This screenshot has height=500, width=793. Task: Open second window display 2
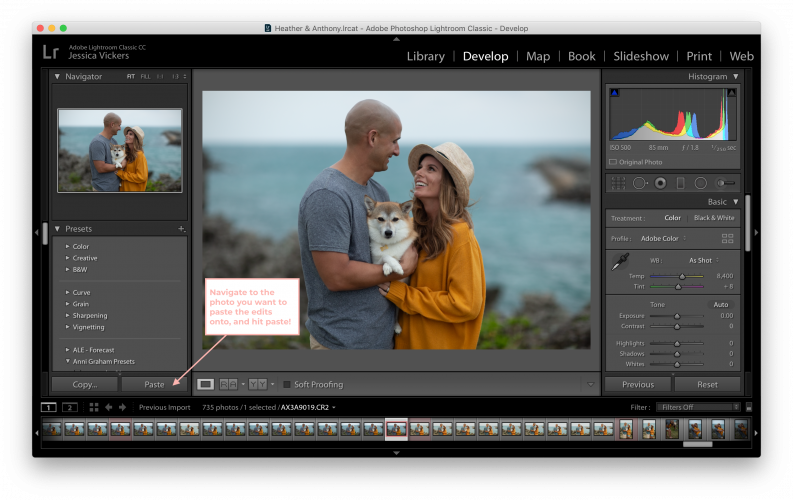coord(70,407)
